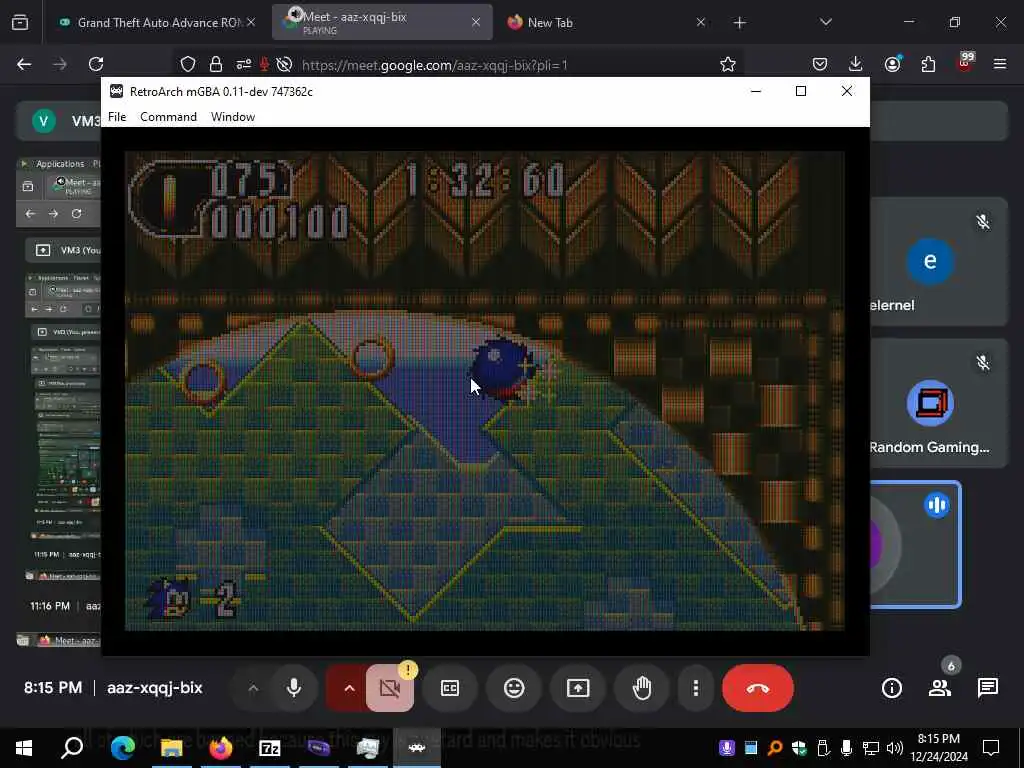Close the Meet tab
The height and width of the screenshot is (768, 1024).
(x=476, y=22)
